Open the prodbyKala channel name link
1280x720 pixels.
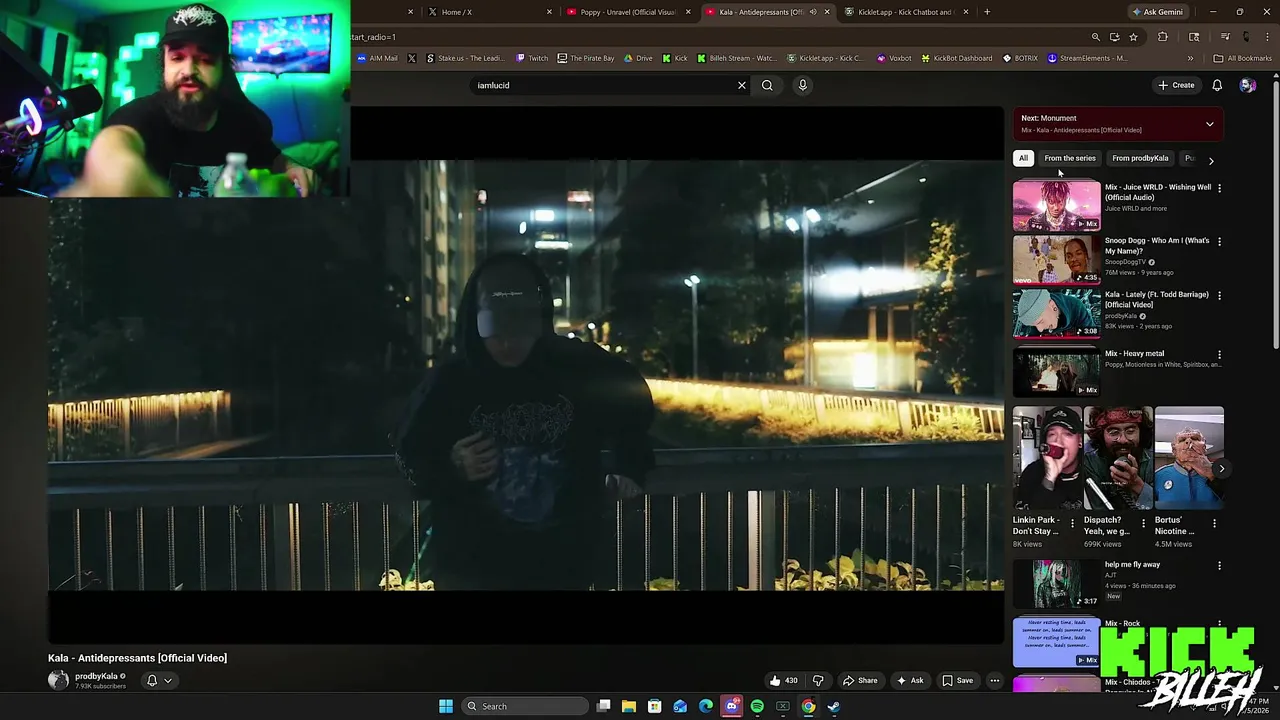point(97,676)
